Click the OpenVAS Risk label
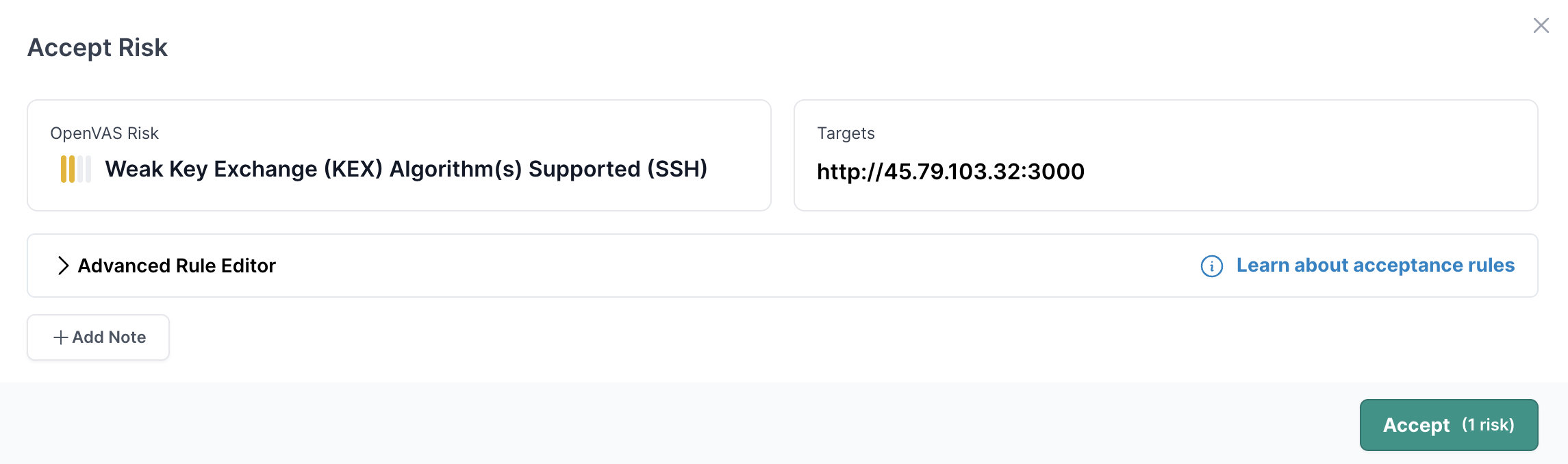 tap(104, 133)
